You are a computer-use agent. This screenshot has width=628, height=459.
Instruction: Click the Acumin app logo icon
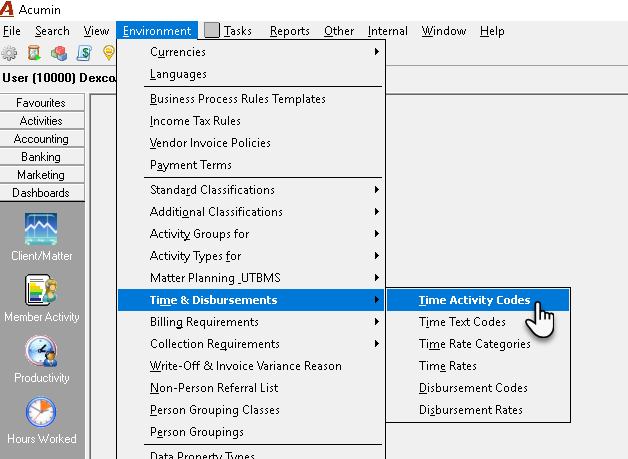coord(7,9)
